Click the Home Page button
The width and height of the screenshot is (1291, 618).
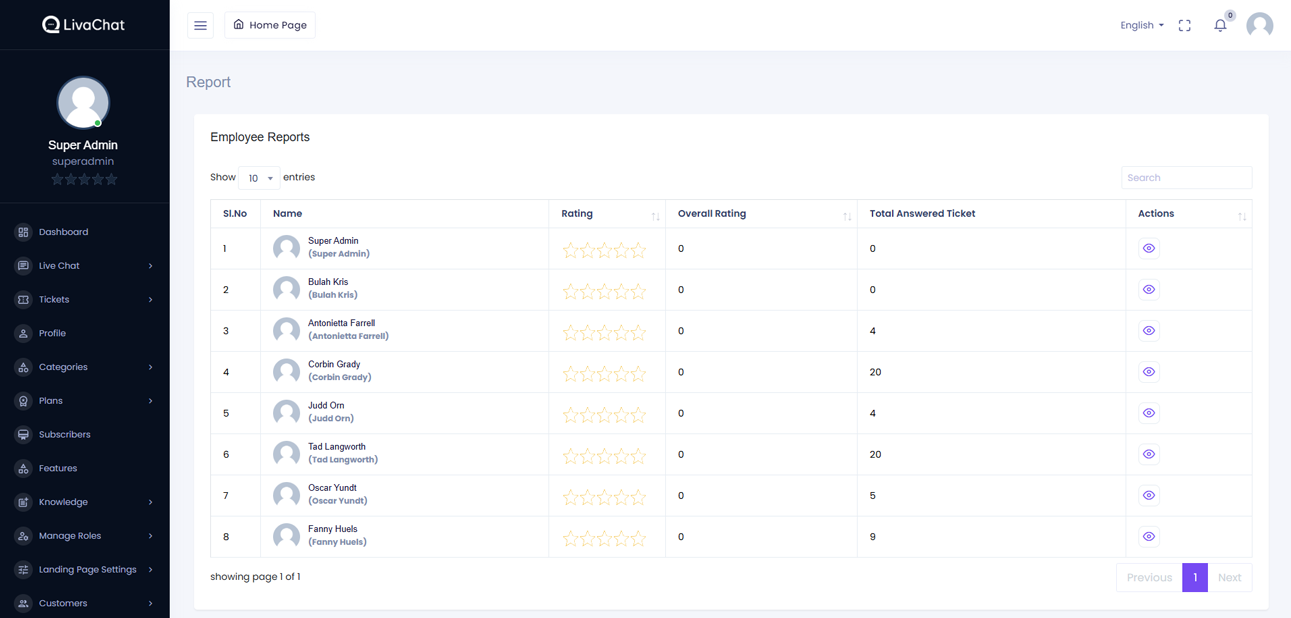click(x=270, y=25)
